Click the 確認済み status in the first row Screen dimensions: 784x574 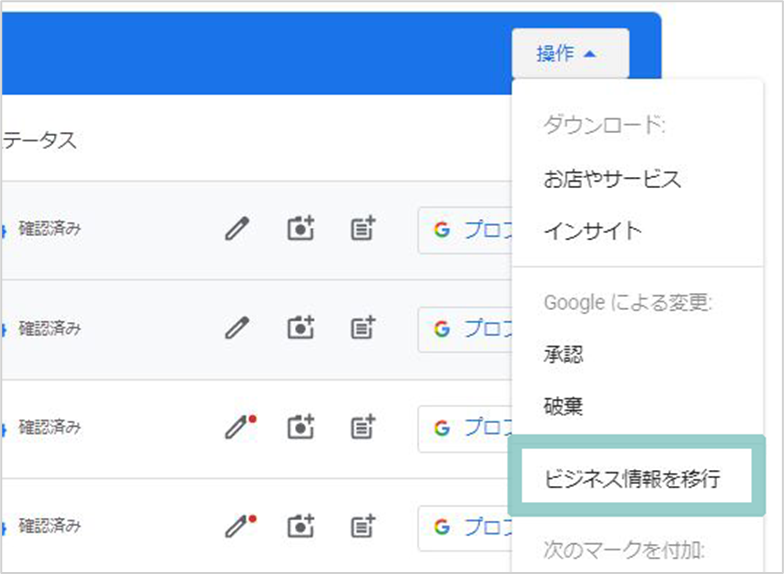coord(50,228)
